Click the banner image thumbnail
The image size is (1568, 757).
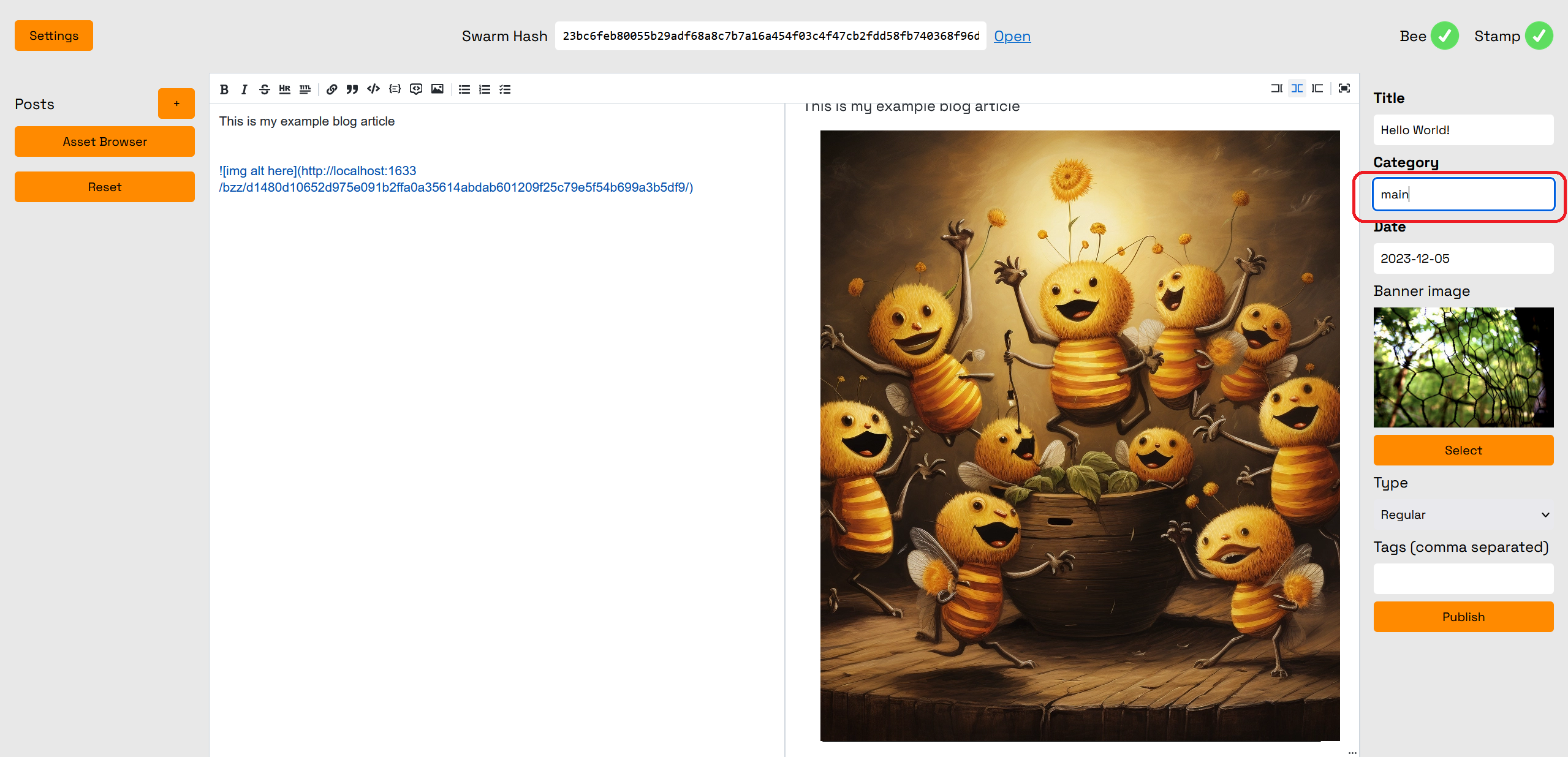[1463, 367]
